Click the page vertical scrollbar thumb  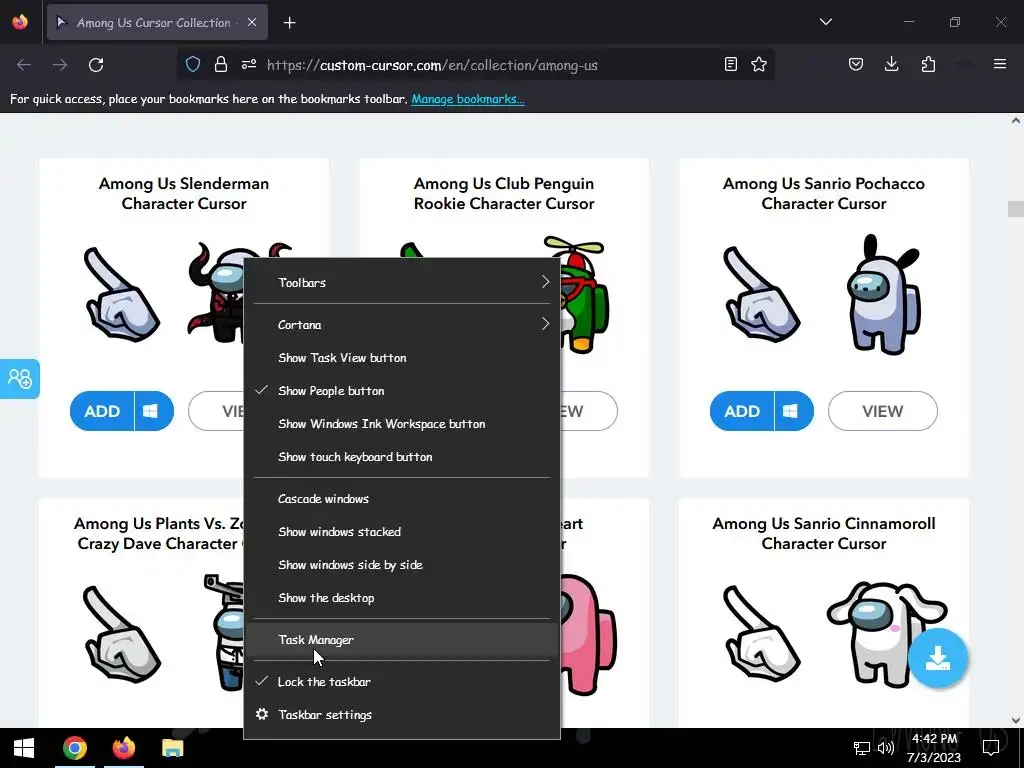pos(1016,208)
